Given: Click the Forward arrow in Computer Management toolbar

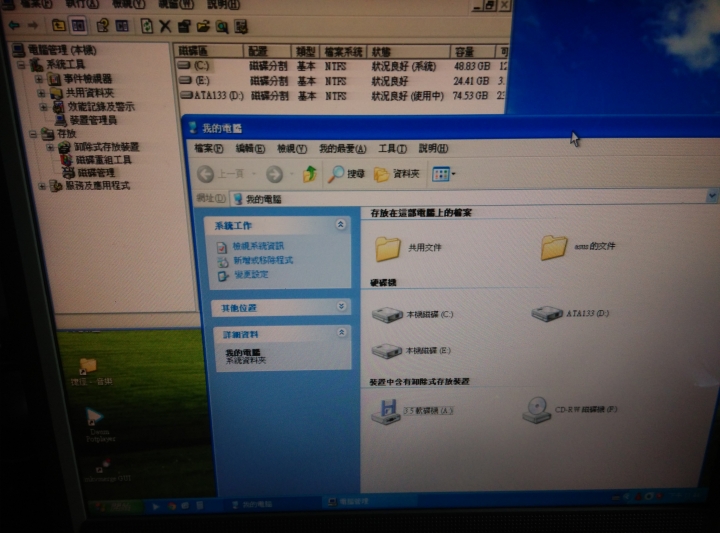Looking at the screenshot, I should click(x=33, y=26).
